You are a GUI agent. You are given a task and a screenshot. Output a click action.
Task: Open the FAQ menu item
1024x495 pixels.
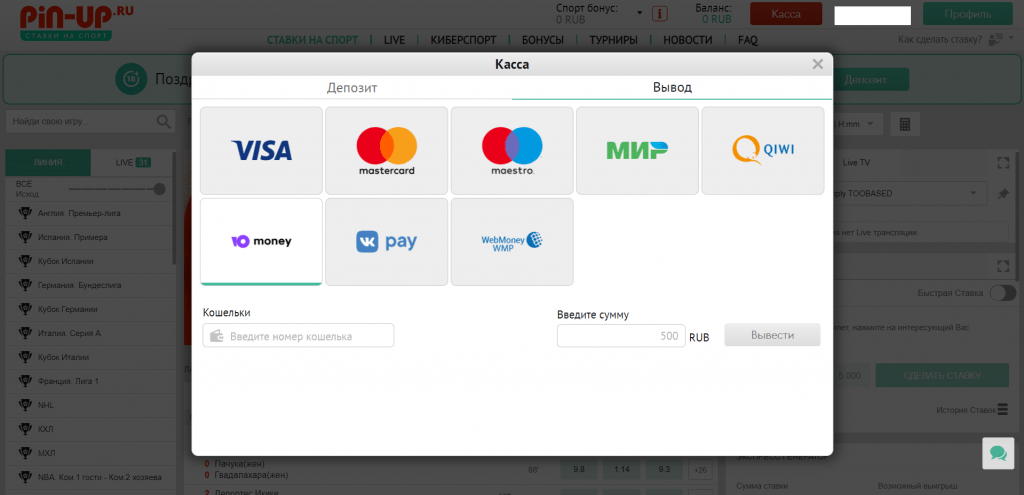(x=748, y=40)
